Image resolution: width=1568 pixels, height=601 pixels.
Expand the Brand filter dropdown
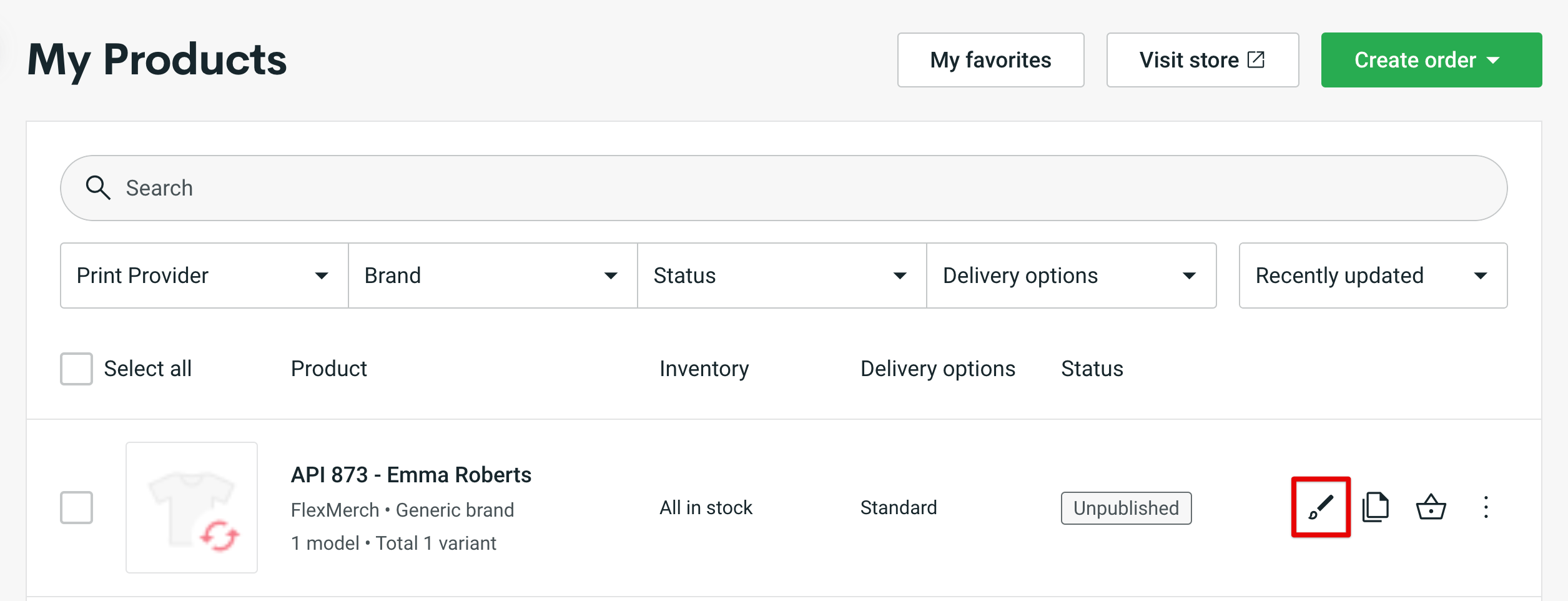(x=492, y=275)
